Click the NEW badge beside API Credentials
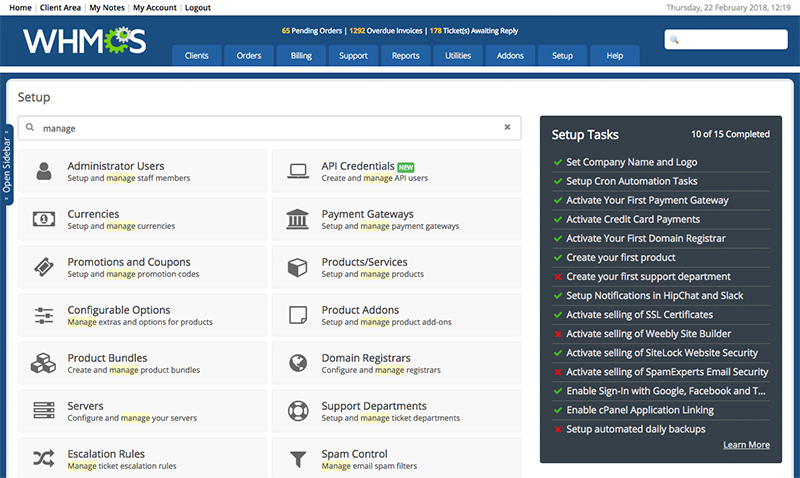 tap(406, 167)
